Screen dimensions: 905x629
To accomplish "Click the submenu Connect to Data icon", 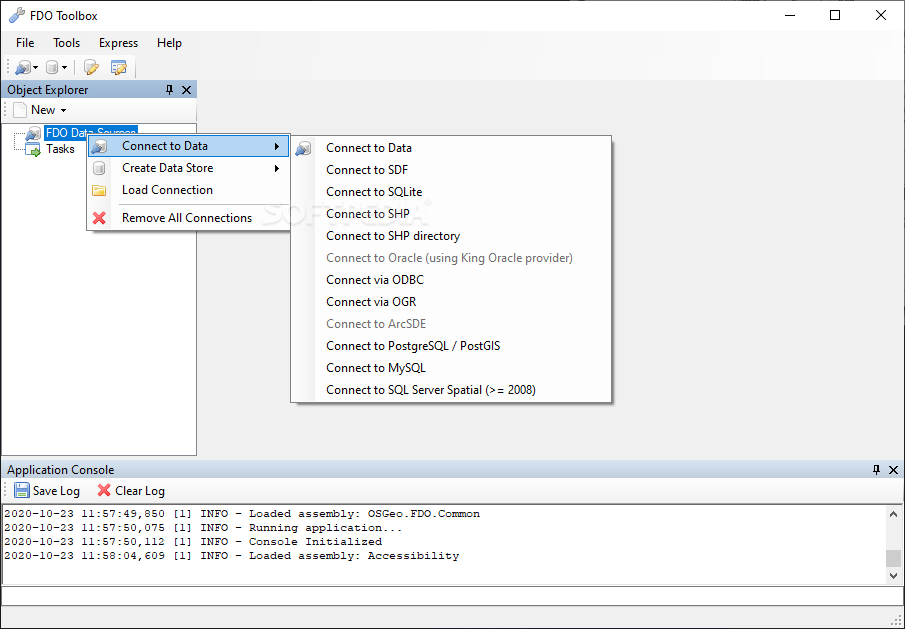I will [x=303, y=149].
